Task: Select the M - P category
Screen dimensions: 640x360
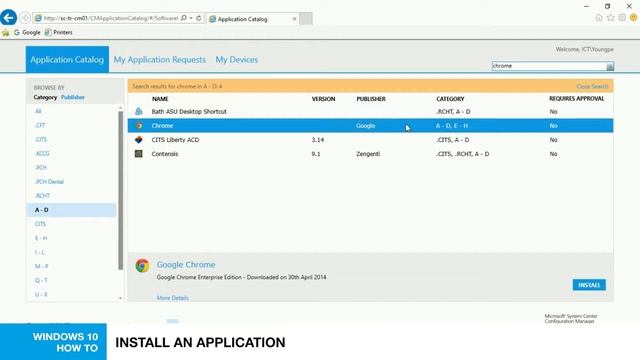Action: click(41, 266)
